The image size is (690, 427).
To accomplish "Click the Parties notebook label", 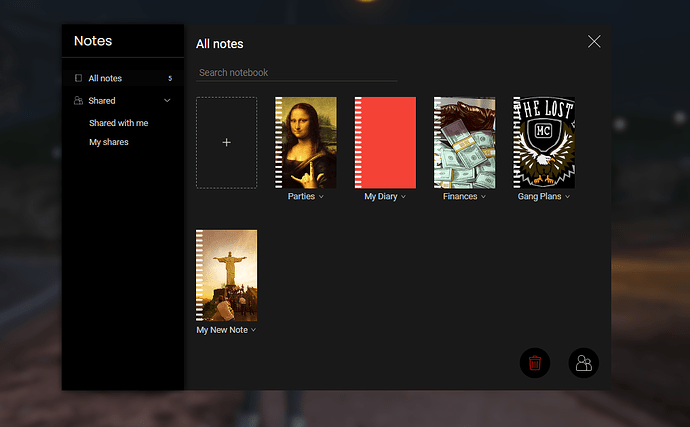I will click(x=301, y=196).
